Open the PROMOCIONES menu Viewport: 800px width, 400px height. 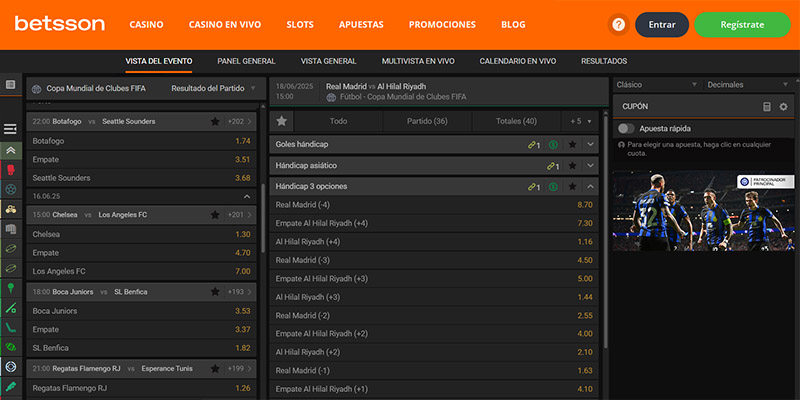(442, 24)
